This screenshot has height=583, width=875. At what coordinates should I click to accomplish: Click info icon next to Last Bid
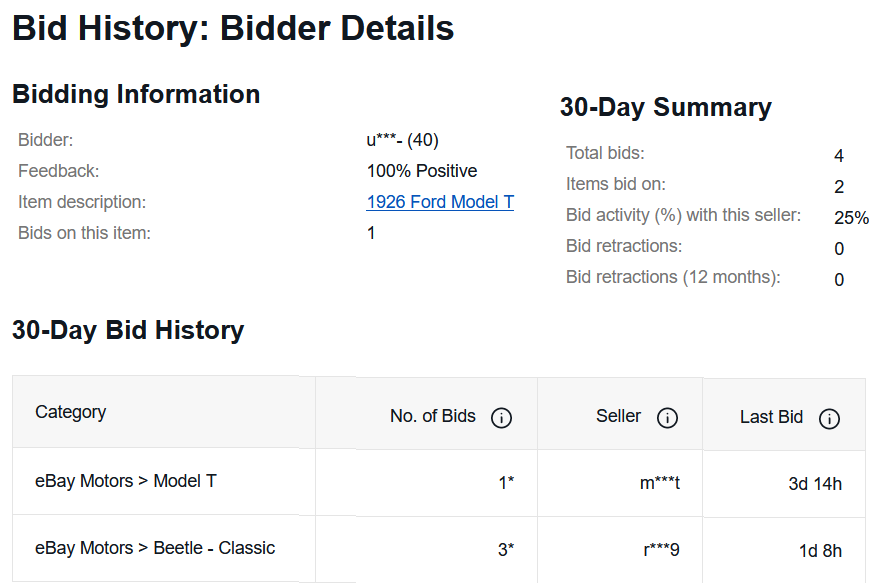click(829, 419)
